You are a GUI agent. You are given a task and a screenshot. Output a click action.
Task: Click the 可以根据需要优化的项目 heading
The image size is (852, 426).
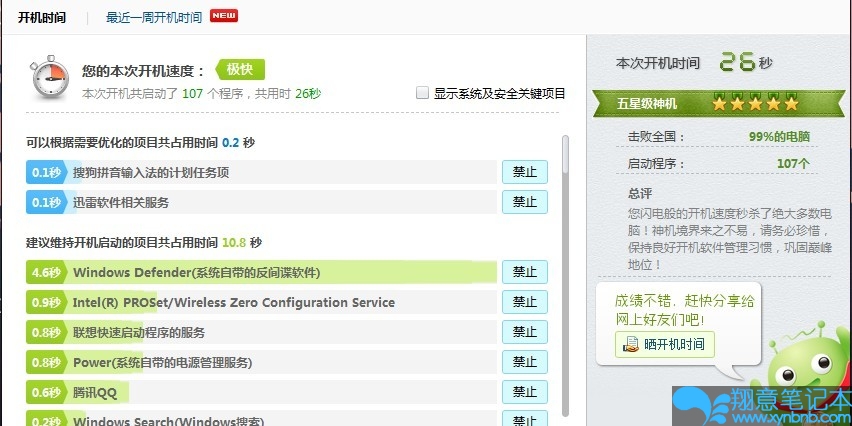(x=140, y=142)
